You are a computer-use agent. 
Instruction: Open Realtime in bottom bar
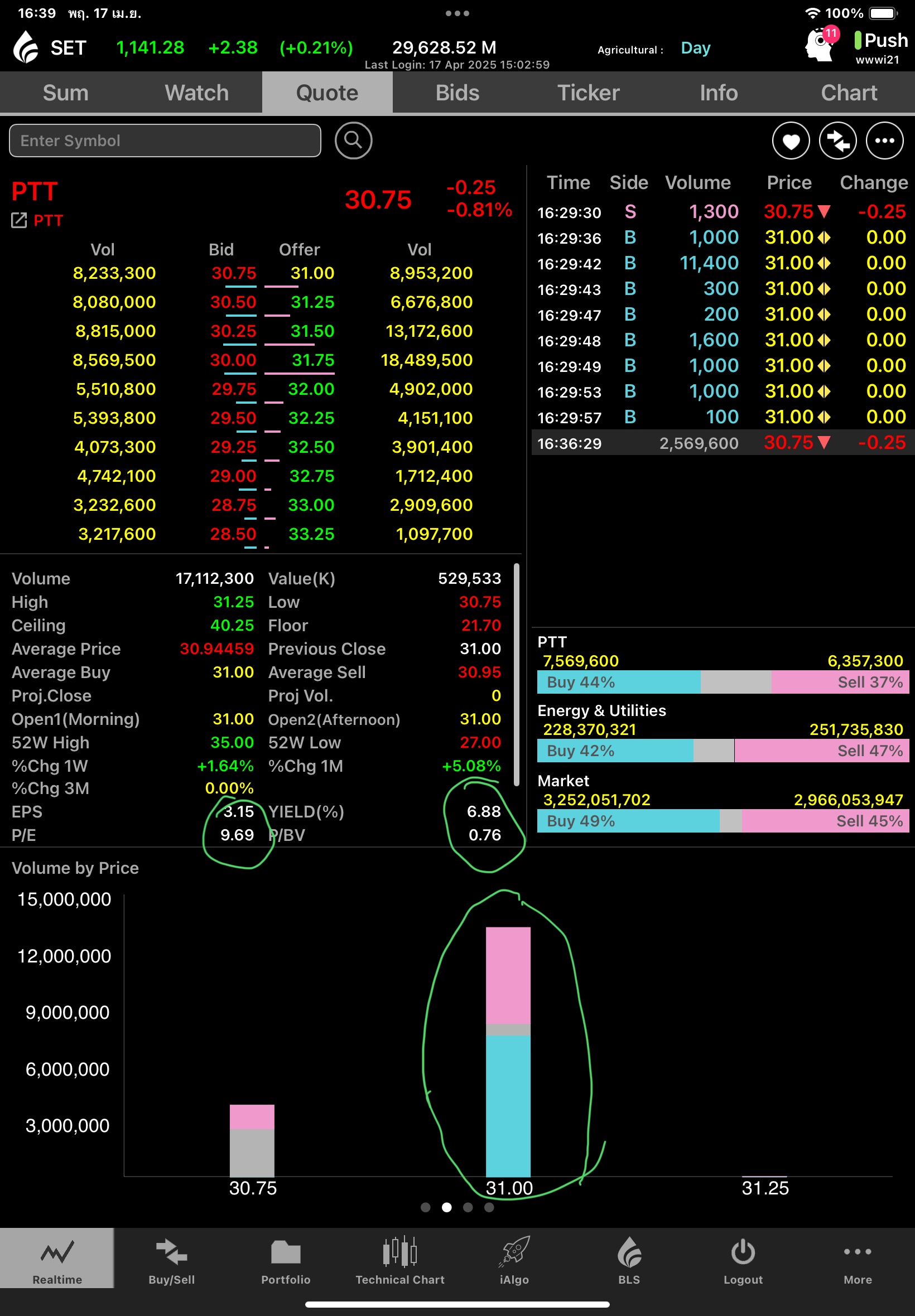tap(57, 1257)
